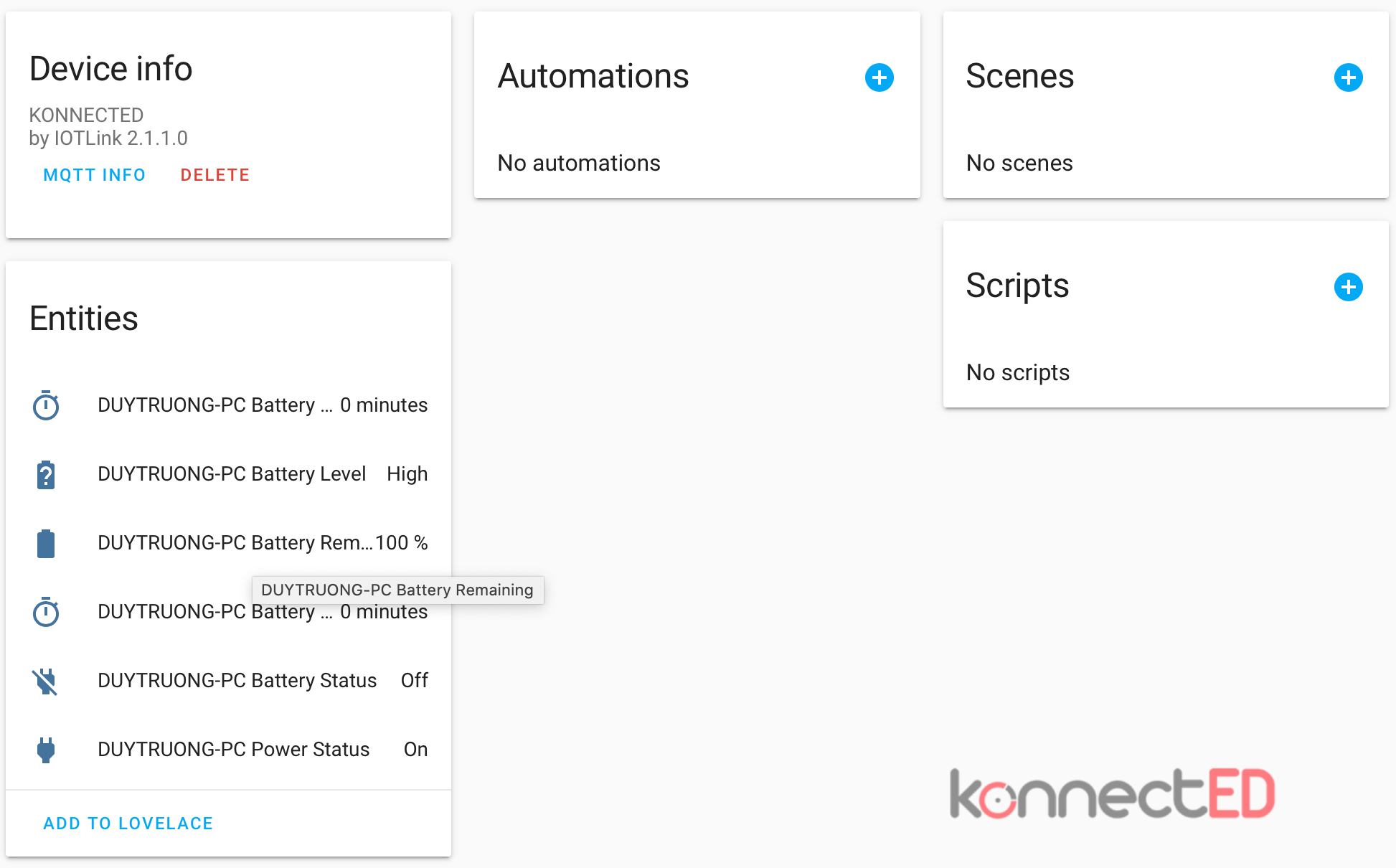
Task: Click ADD TO LOVELACE
Action: tap(128, 823)
